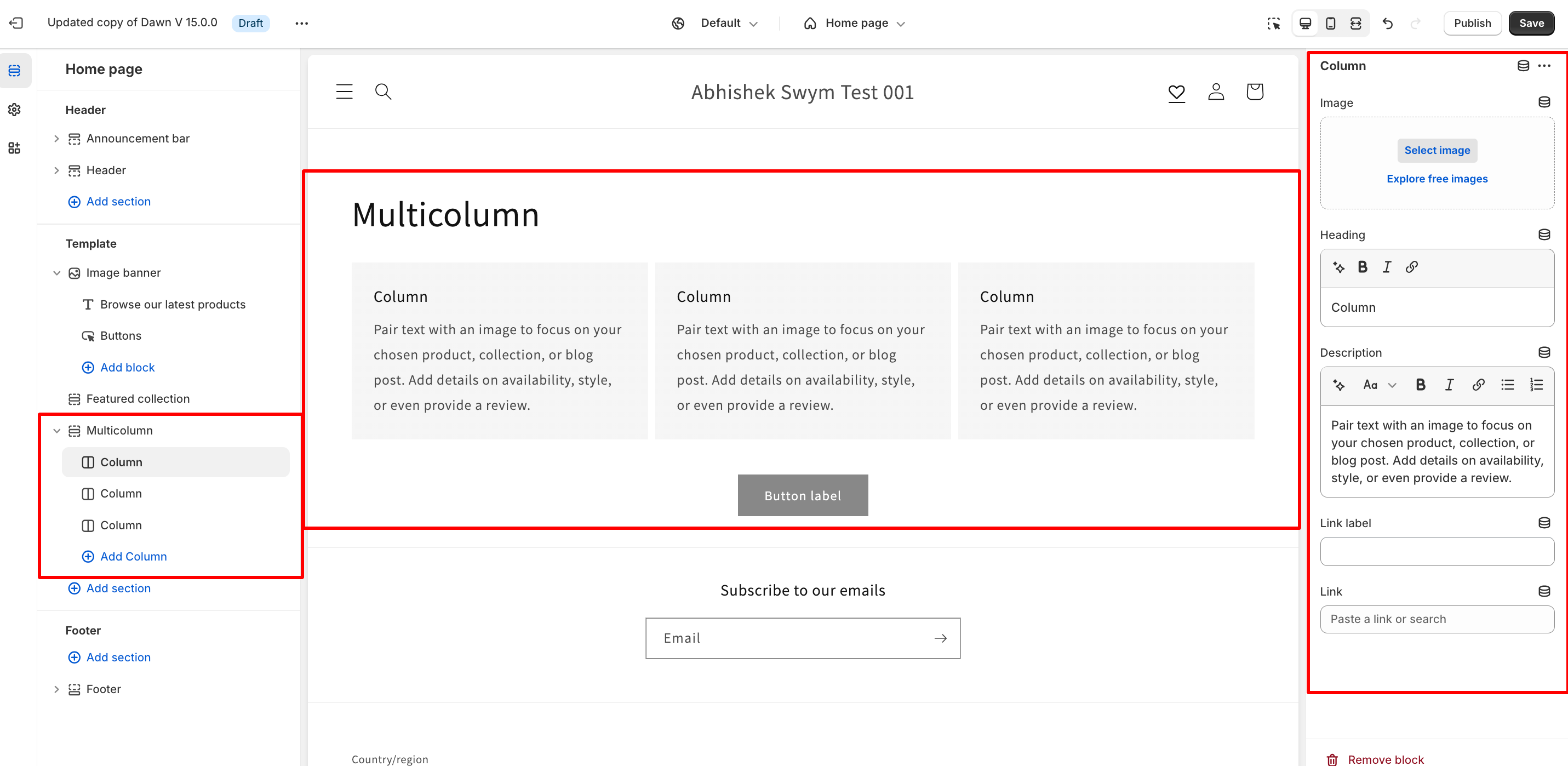This screenshot has height=766, width=1568.
Task: Click the Link label input field
Action: tap(1437, 552)
